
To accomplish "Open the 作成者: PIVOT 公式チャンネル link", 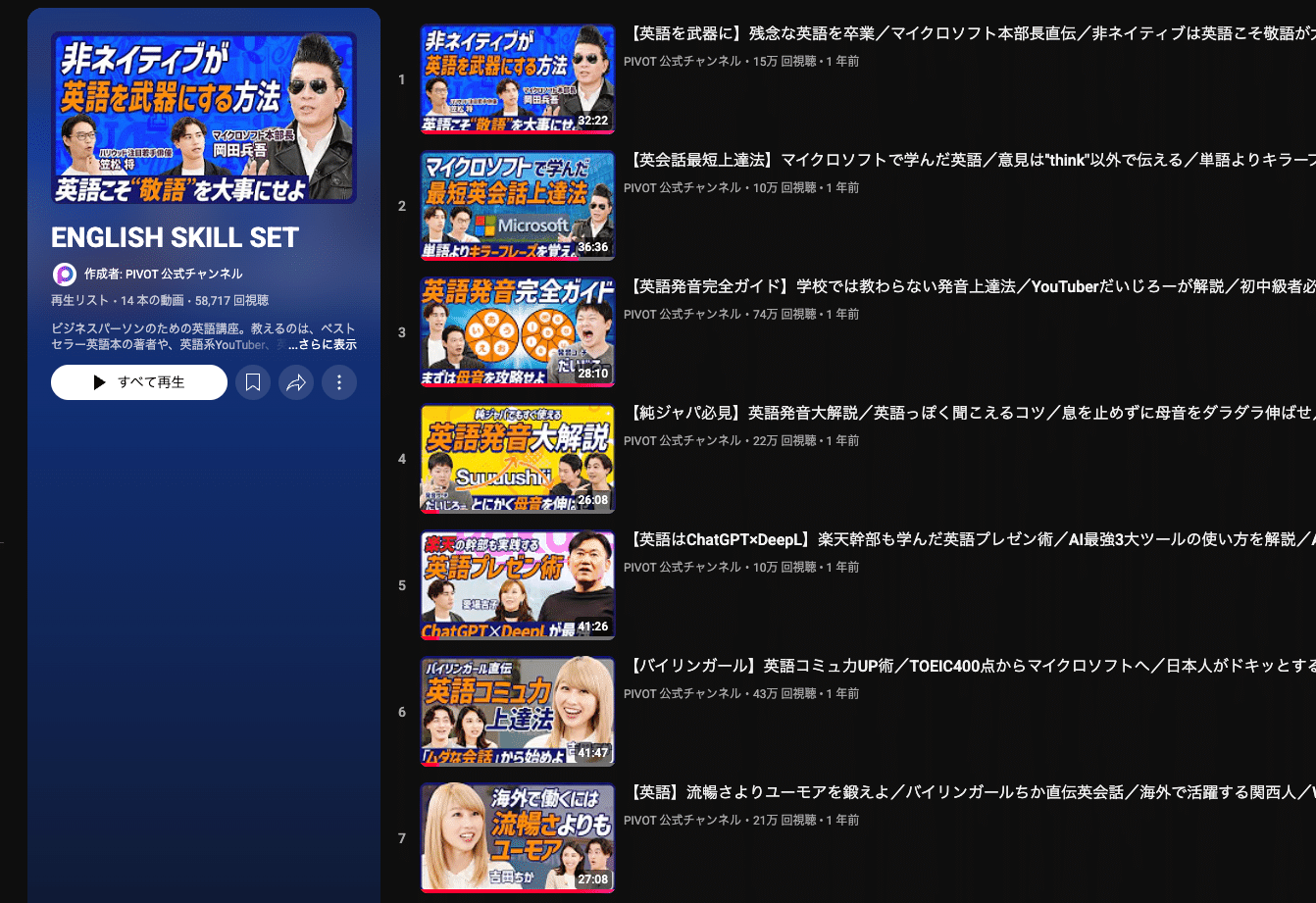I will click(x=163, y=275).
